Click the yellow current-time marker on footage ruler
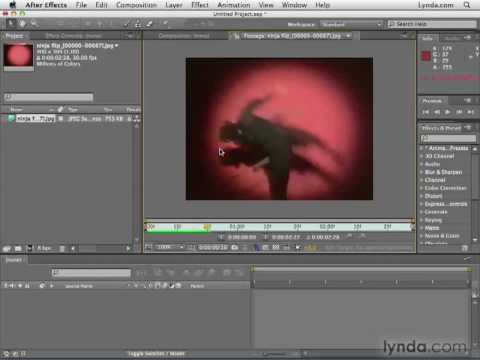480x360 pixels. tap(207, 227)
